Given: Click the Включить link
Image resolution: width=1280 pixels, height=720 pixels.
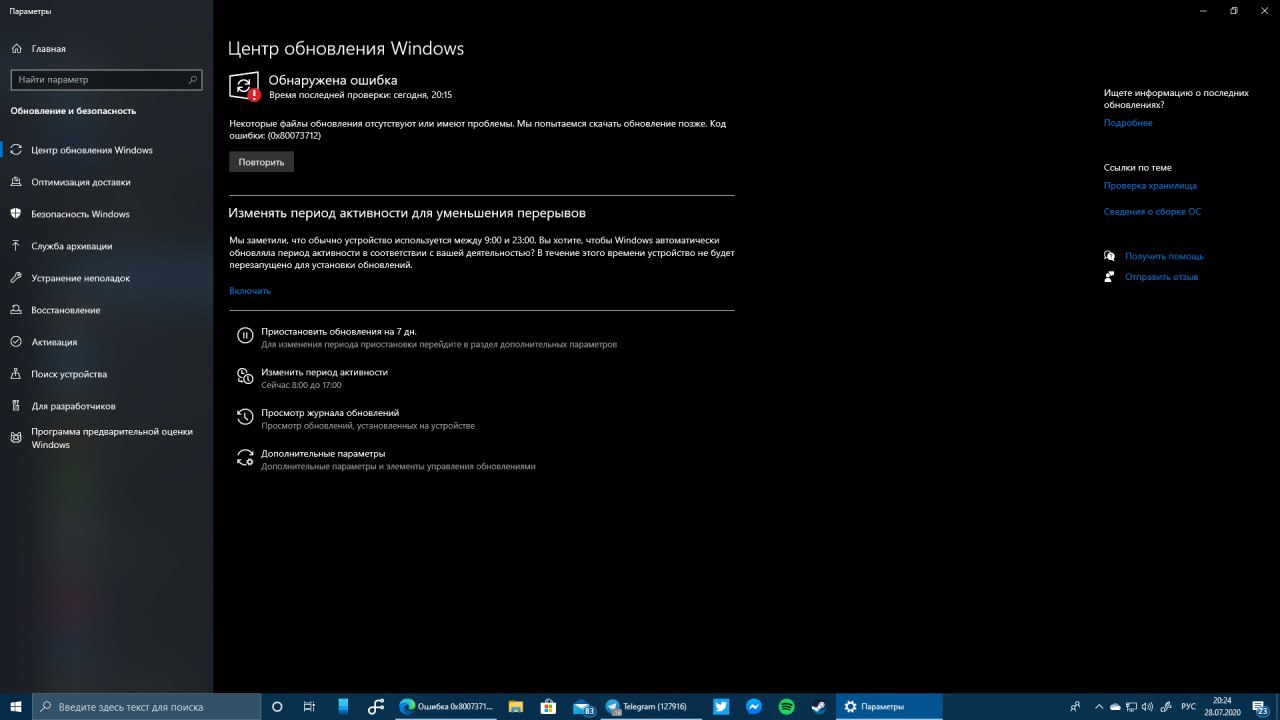Looking at the screenshot, I should [250, 291].
